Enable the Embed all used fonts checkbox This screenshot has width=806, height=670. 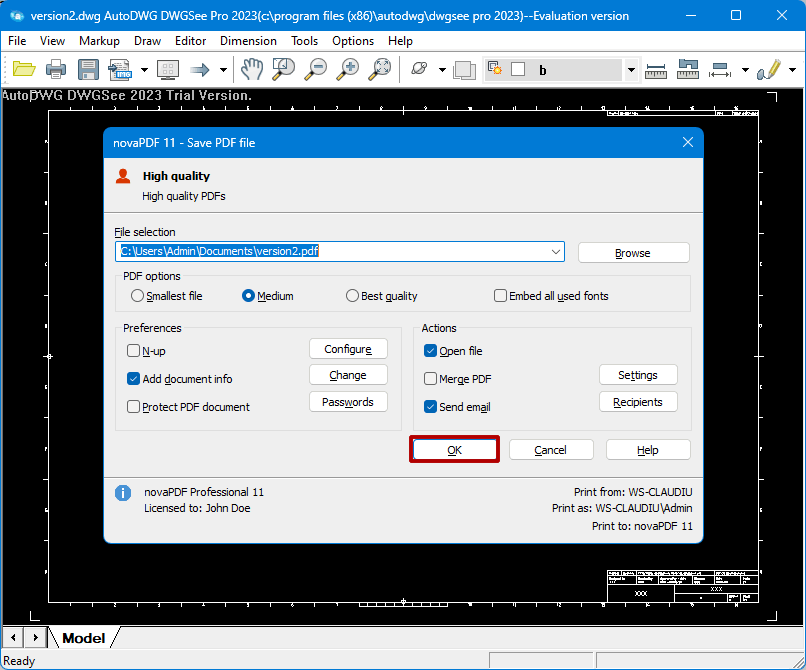(x=500, y=295)
